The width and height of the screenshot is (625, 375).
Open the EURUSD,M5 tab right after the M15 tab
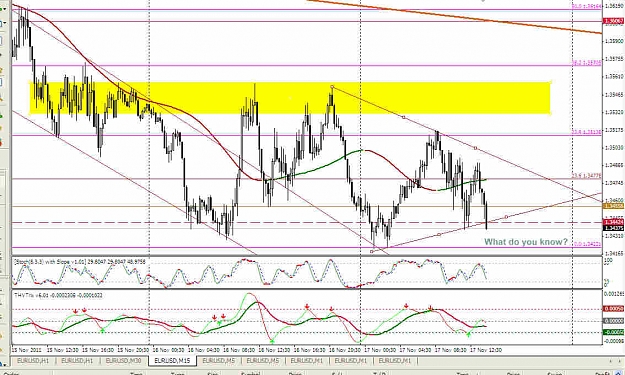[218, 361]
